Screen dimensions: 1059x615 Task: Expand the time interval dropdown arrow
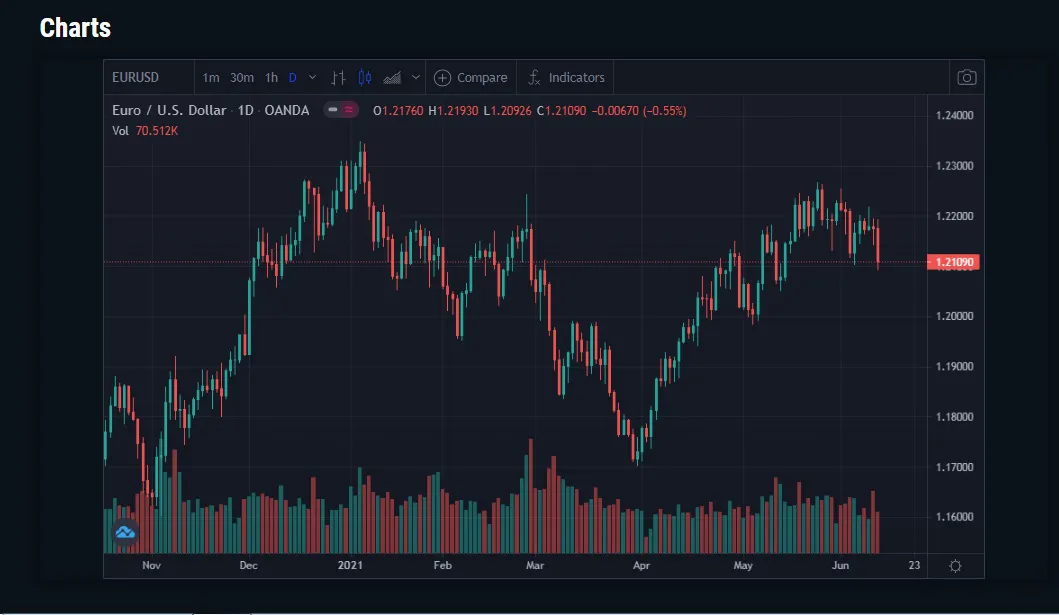[312, 78]
